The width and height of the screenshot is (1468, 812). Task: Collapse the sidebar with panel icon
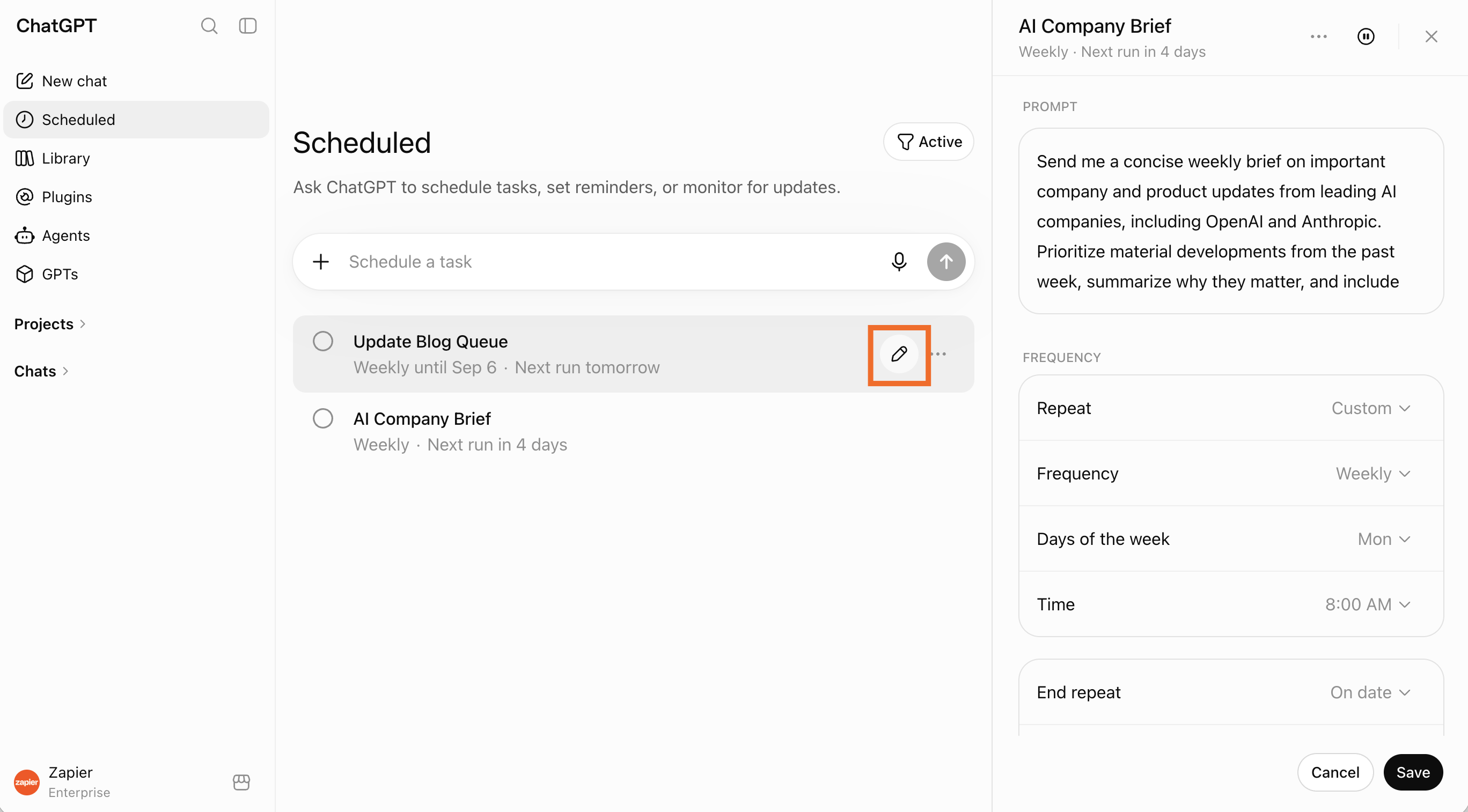coord(247,26)
